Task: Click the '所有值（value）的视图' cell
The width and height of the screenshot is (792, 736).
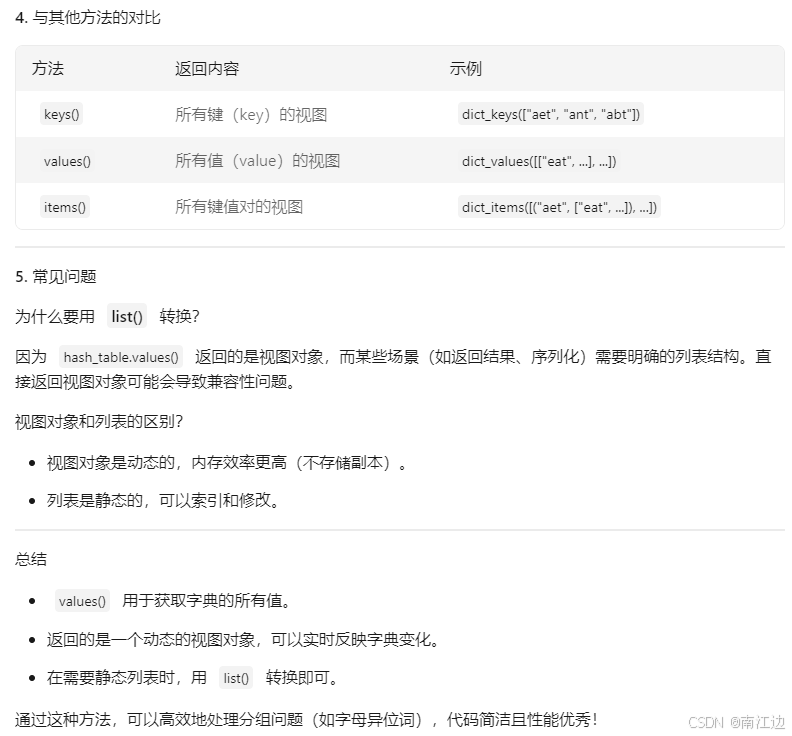Action: 258,161
